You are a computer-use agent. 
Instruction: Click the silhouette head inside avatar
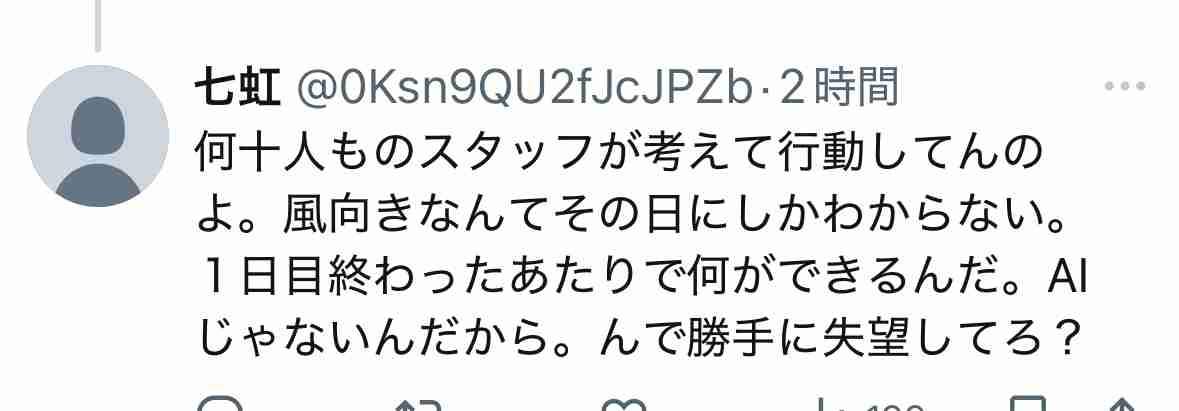[x=98, y=125]
